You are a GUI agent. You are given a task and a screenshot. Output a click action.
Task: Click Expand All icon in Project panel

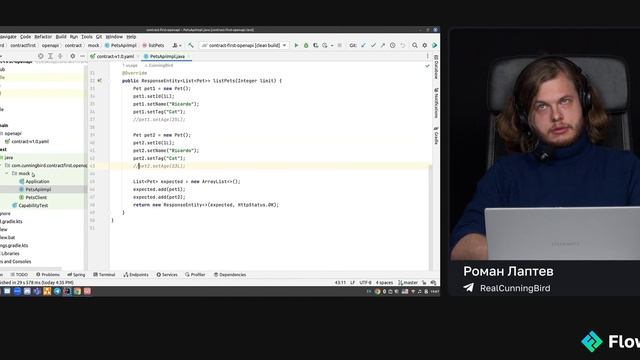(50, 56)
